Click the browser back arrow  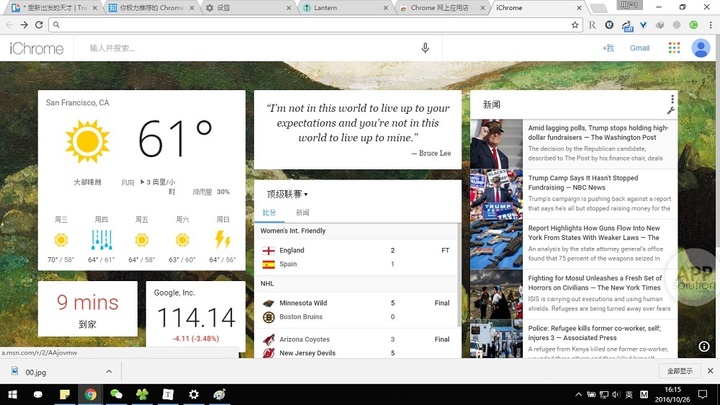click(9, 25)
